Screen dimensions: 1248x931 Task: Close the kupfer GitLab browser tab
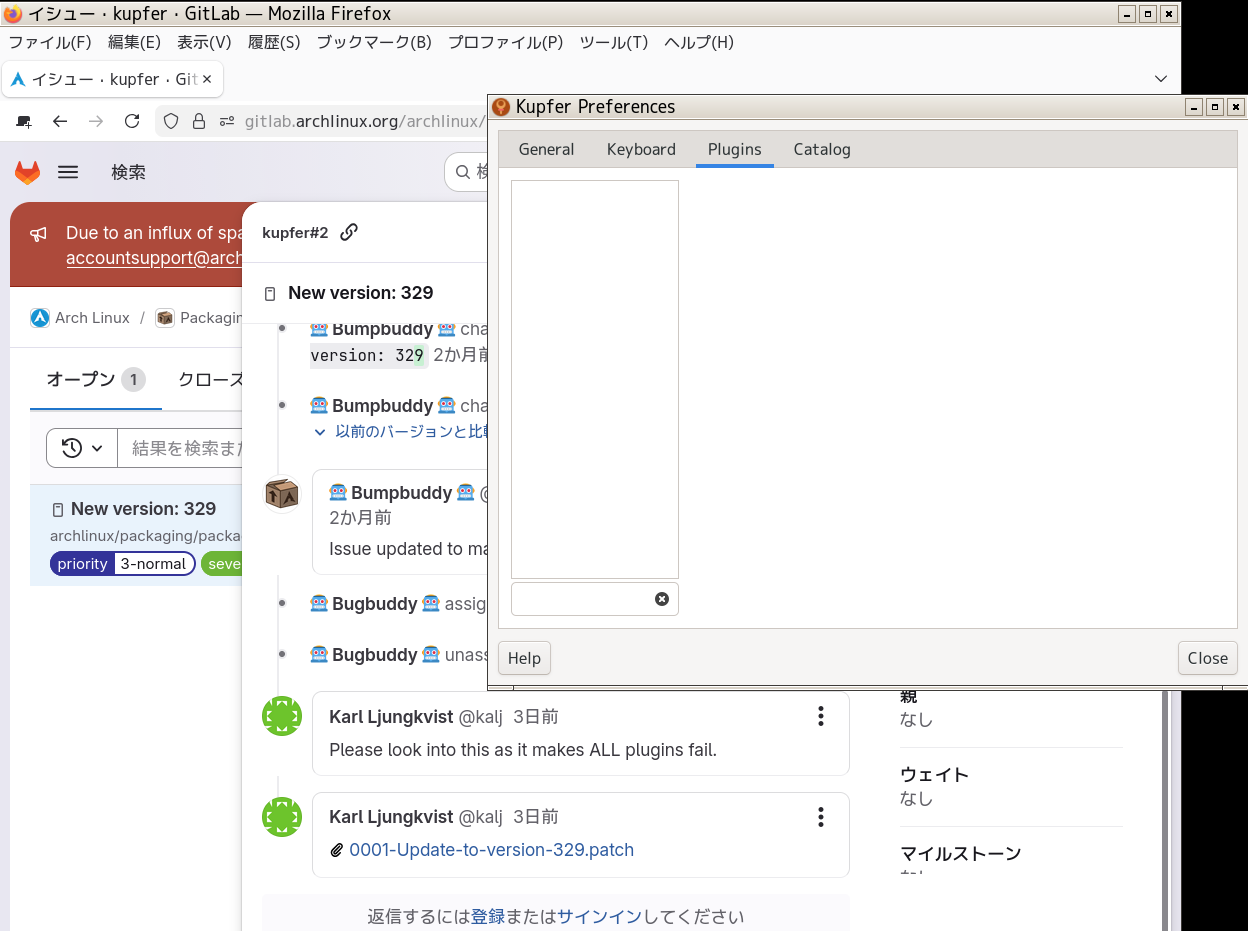click(208, 79)
